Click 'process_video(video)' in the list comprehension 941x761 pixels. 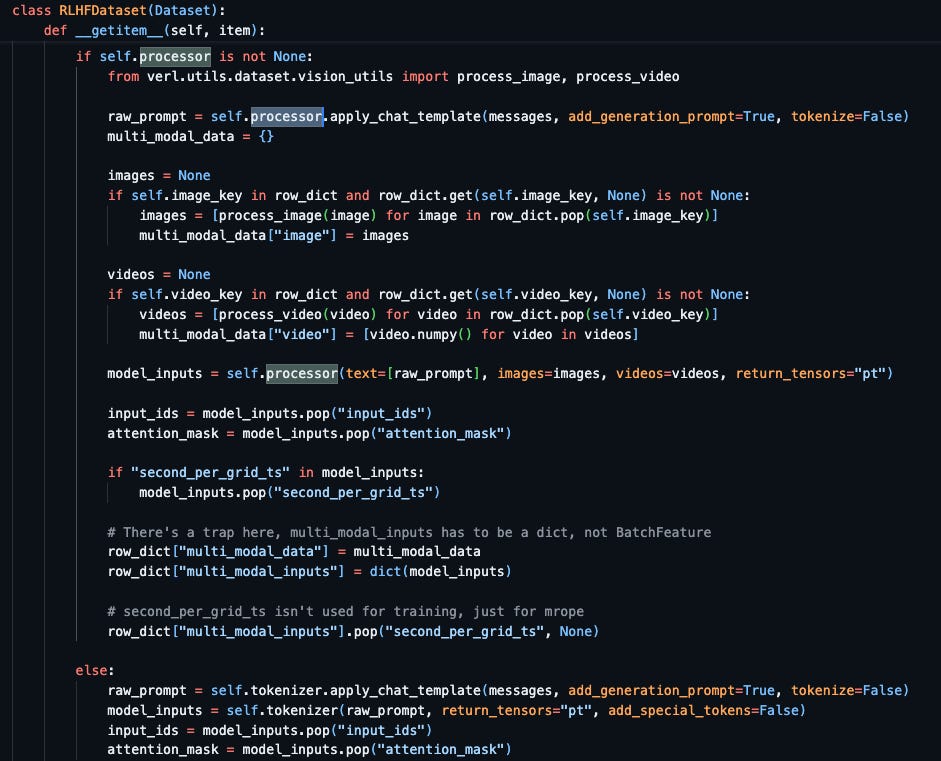click(x=298, y=314)
